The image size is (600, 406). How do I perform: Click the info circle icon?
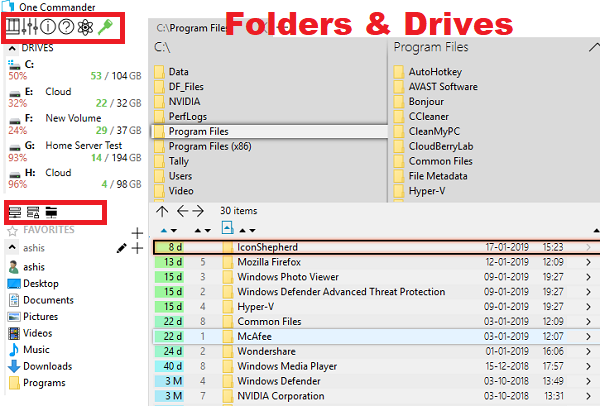(x=48, y=27)
